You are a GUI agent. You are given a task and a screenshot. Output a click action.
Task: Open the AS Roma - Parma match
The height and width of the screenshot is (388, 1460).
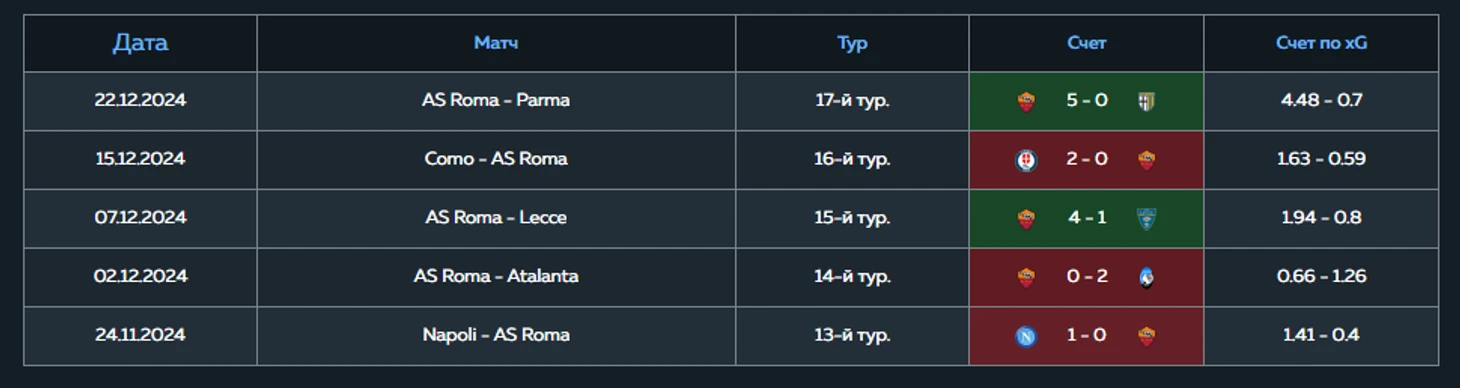[x=496, y=100]
